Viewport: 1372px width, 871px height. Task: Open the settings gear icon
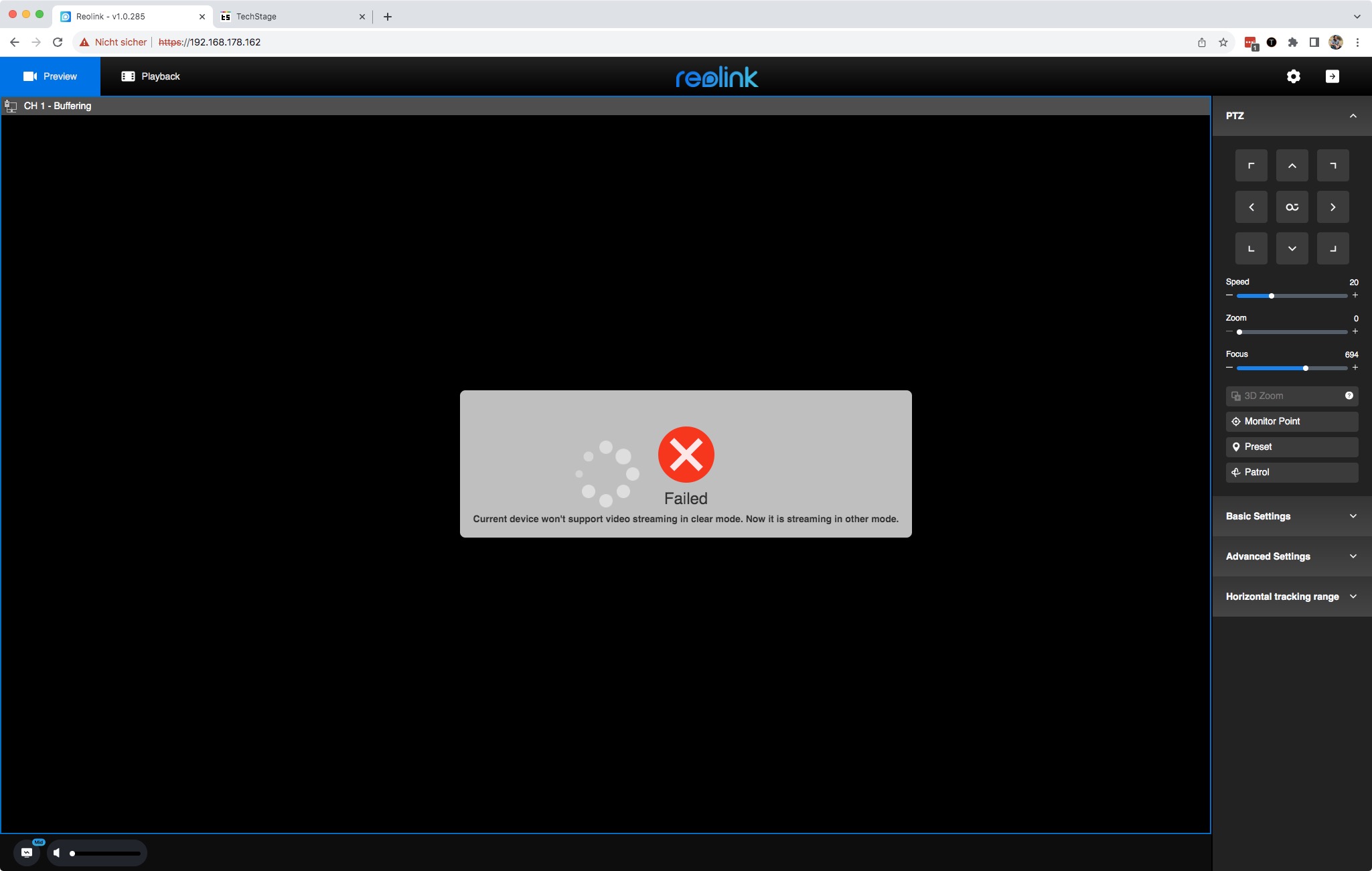[1293, 76]
